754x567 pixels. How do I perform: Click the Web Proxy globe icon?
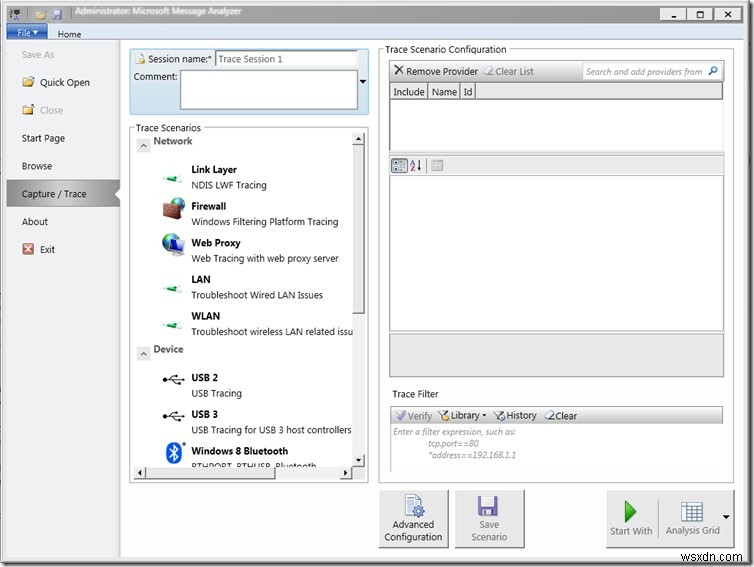click(x=173, y=245)
